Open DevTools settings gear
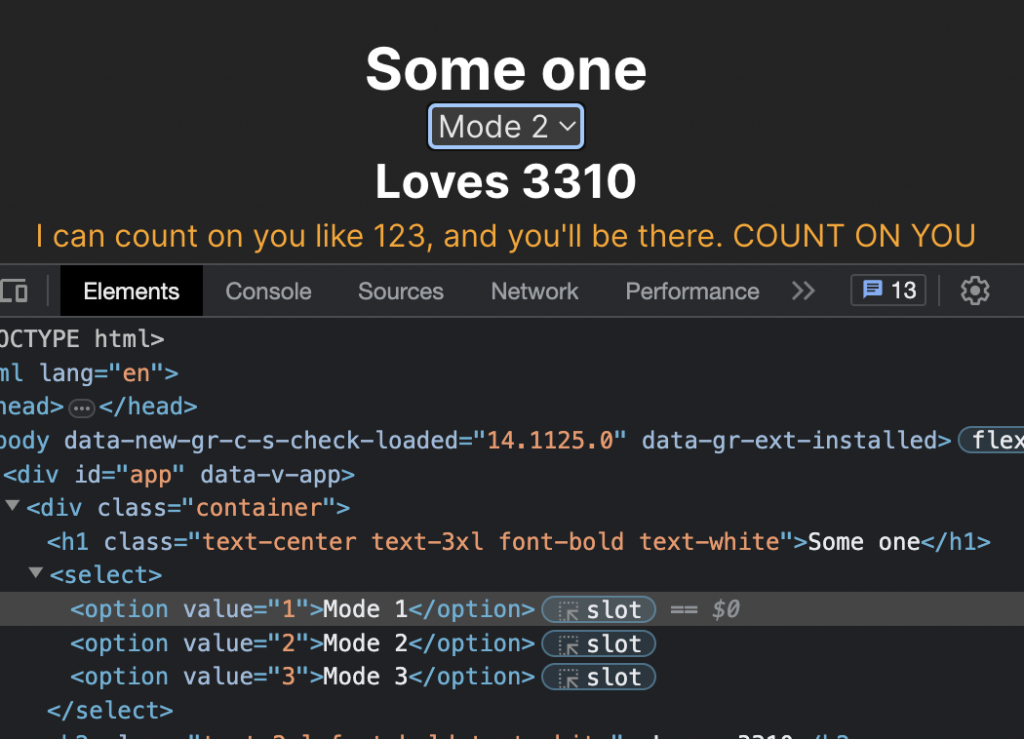This screenshot has width=1024, height=739. coord(975,291)
